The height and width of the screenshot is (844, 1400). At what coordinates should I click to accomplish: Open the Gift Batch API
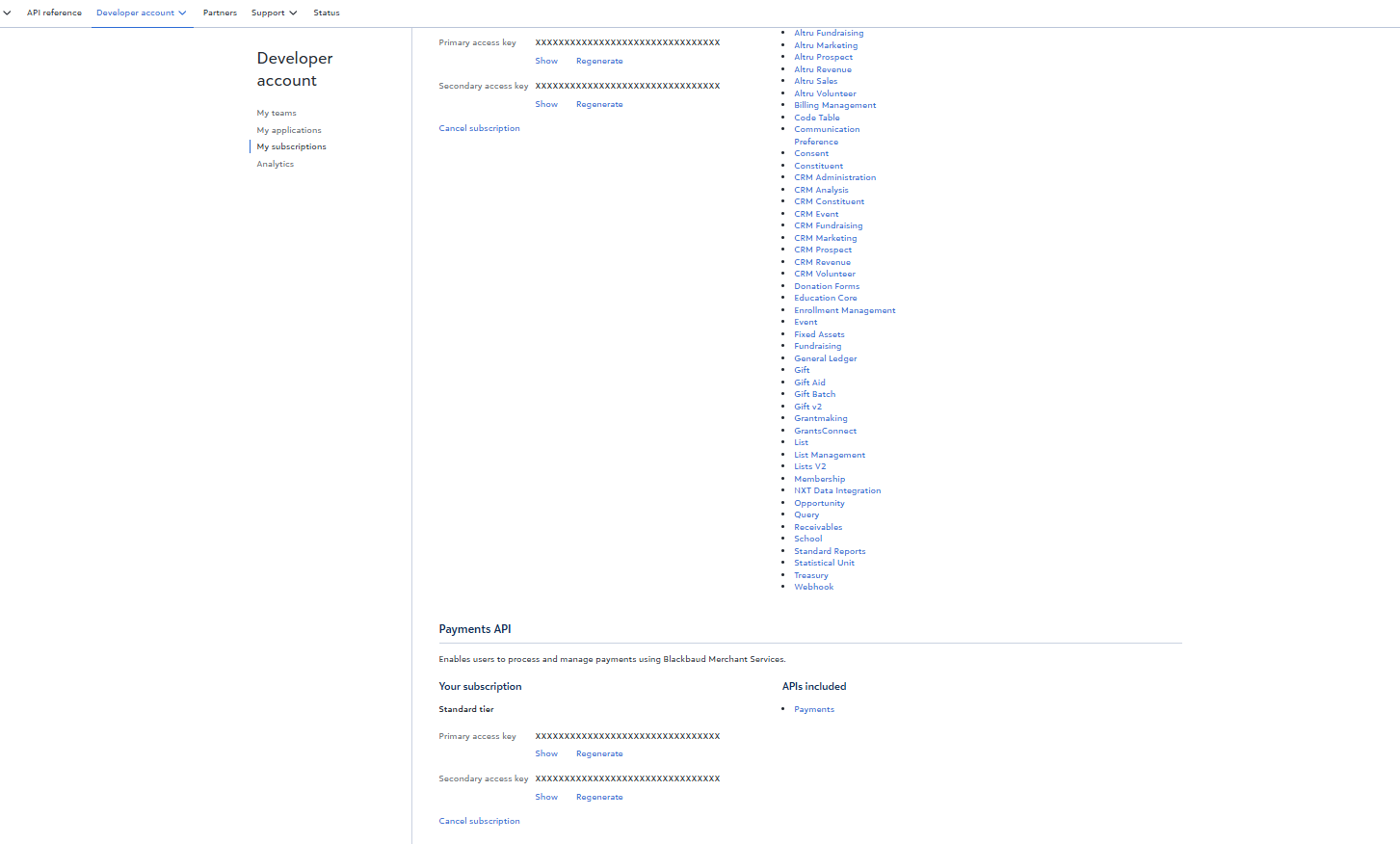(815, 394)
